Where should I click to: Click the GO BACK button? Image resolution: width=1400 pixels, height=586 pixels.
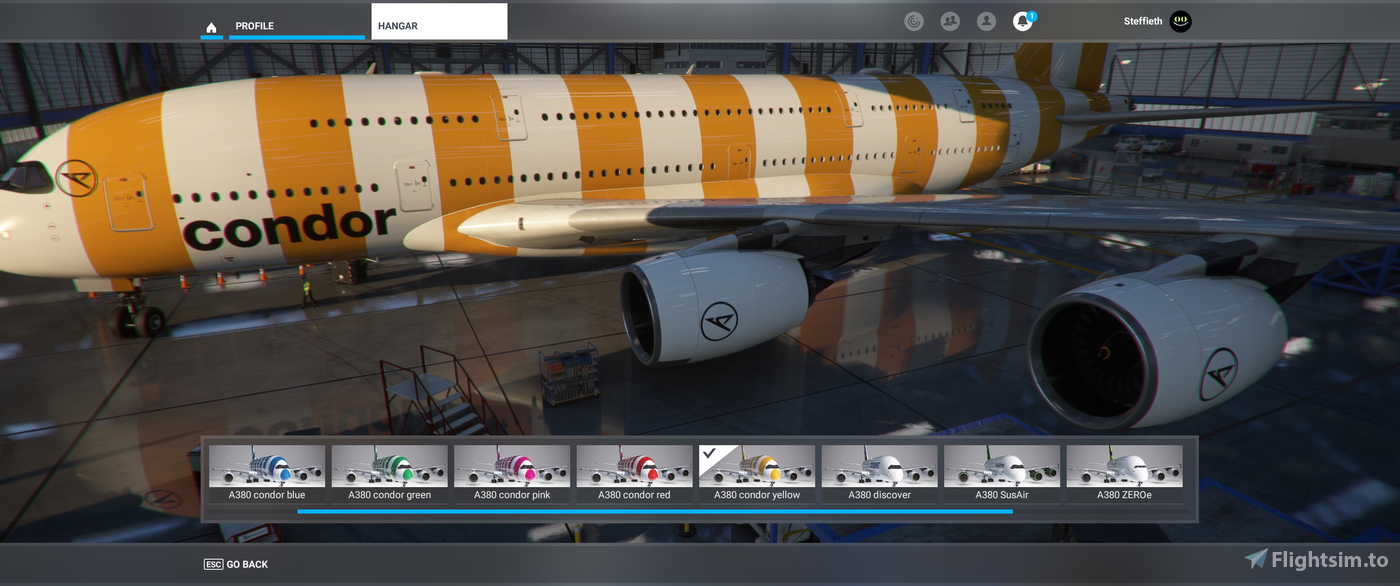coord(236,563)
